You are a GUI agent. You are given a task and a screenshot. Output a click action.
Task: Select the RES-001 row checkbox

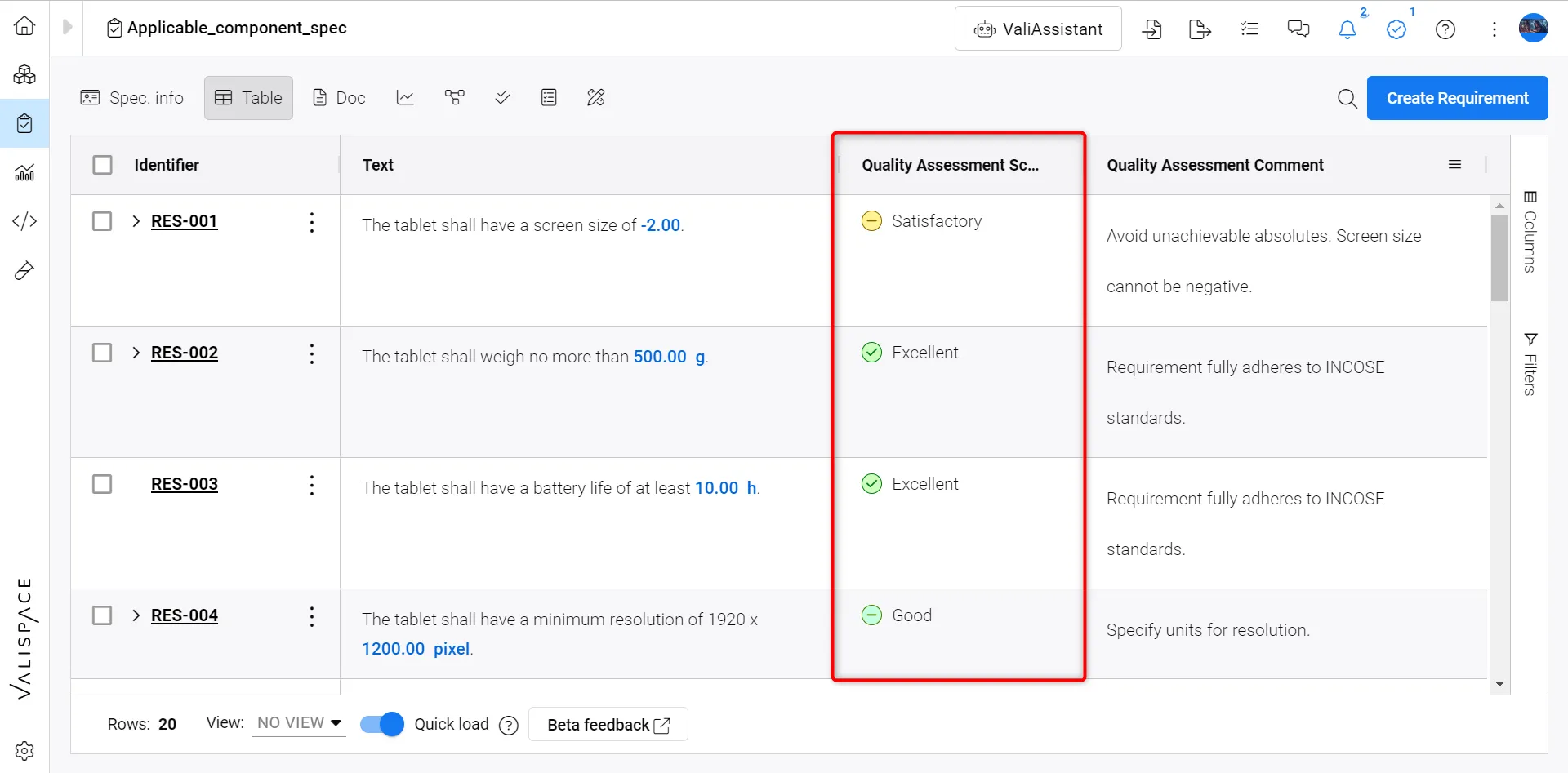pos(102,221)
